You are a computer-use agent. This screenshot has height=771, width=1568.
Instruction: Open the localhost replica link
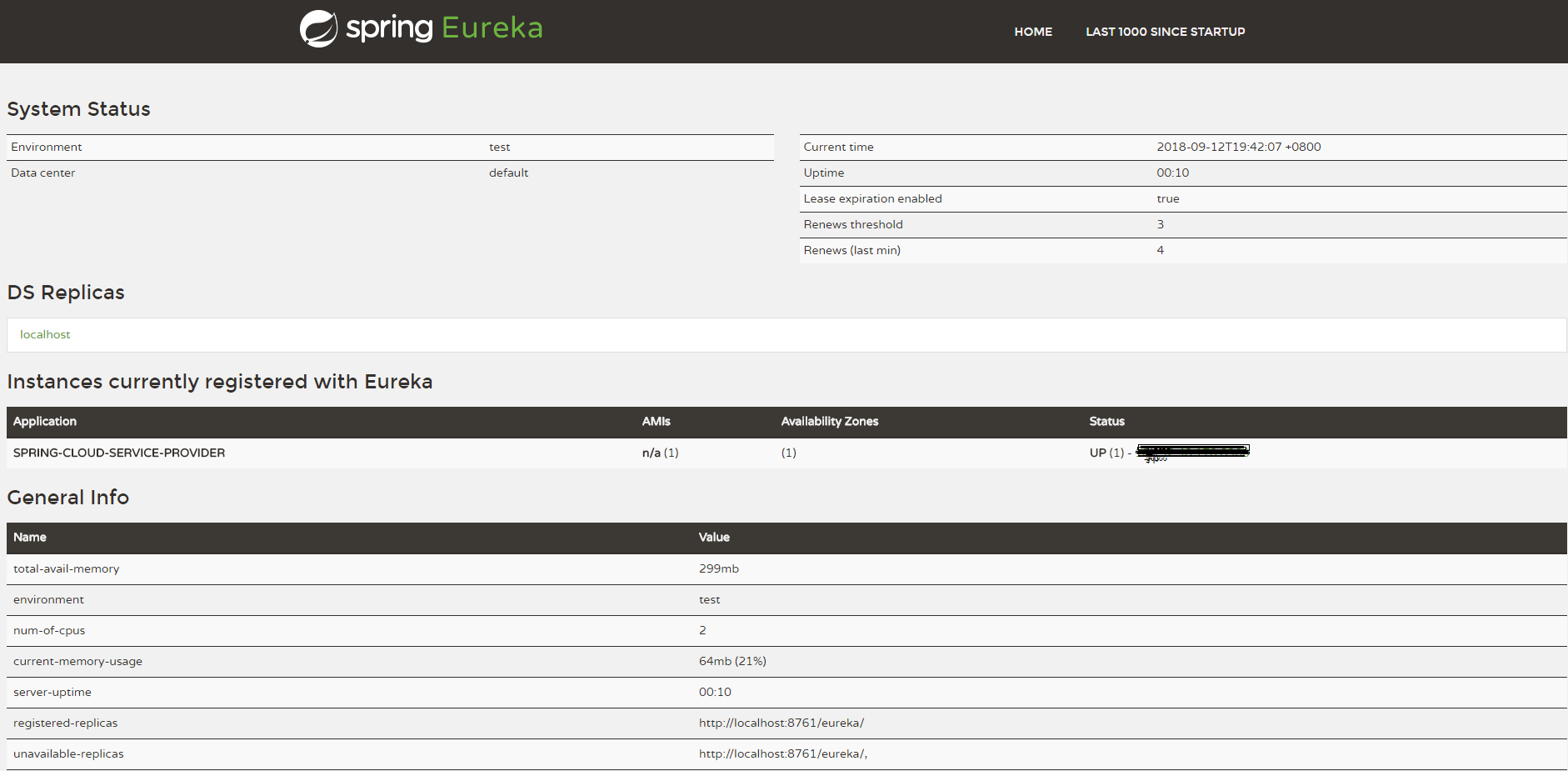[x=45, y=334]
